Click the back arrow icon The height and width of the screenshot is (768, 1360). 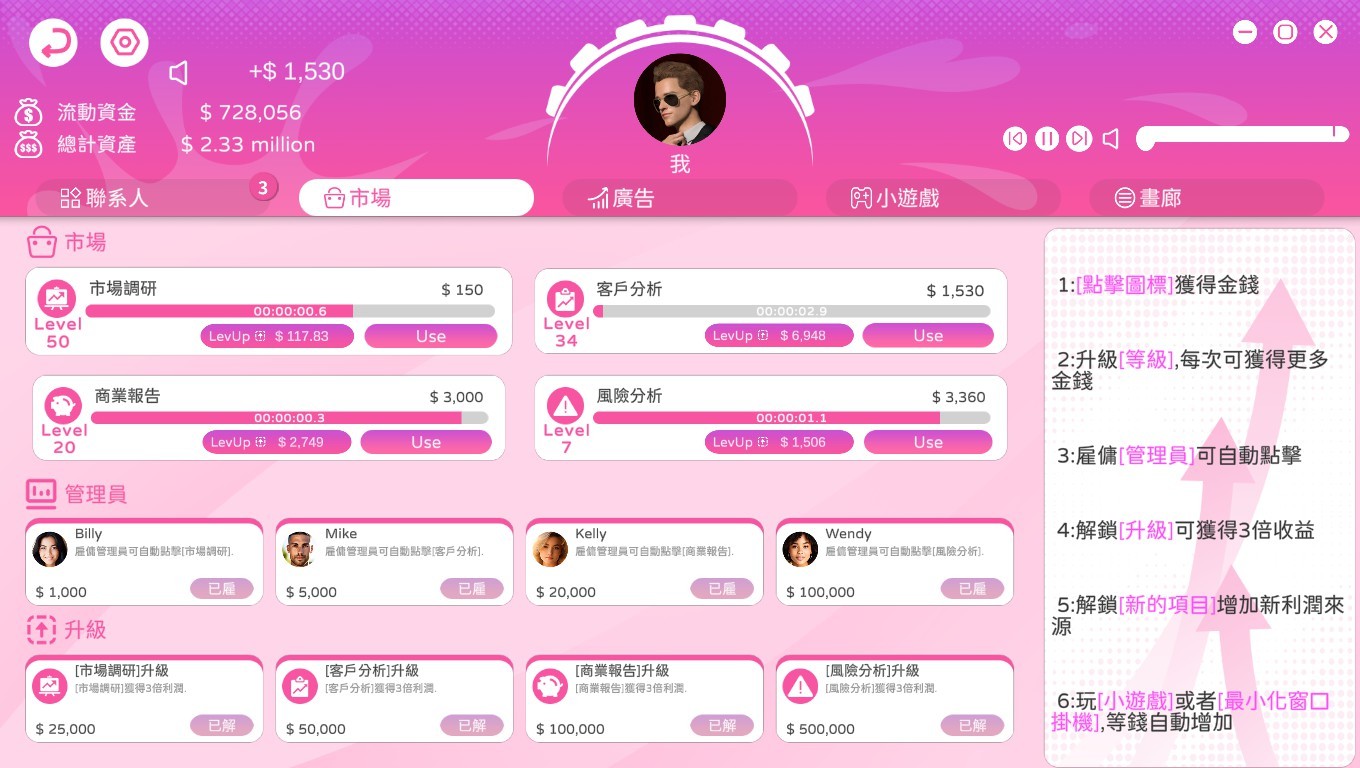[53, 43]
